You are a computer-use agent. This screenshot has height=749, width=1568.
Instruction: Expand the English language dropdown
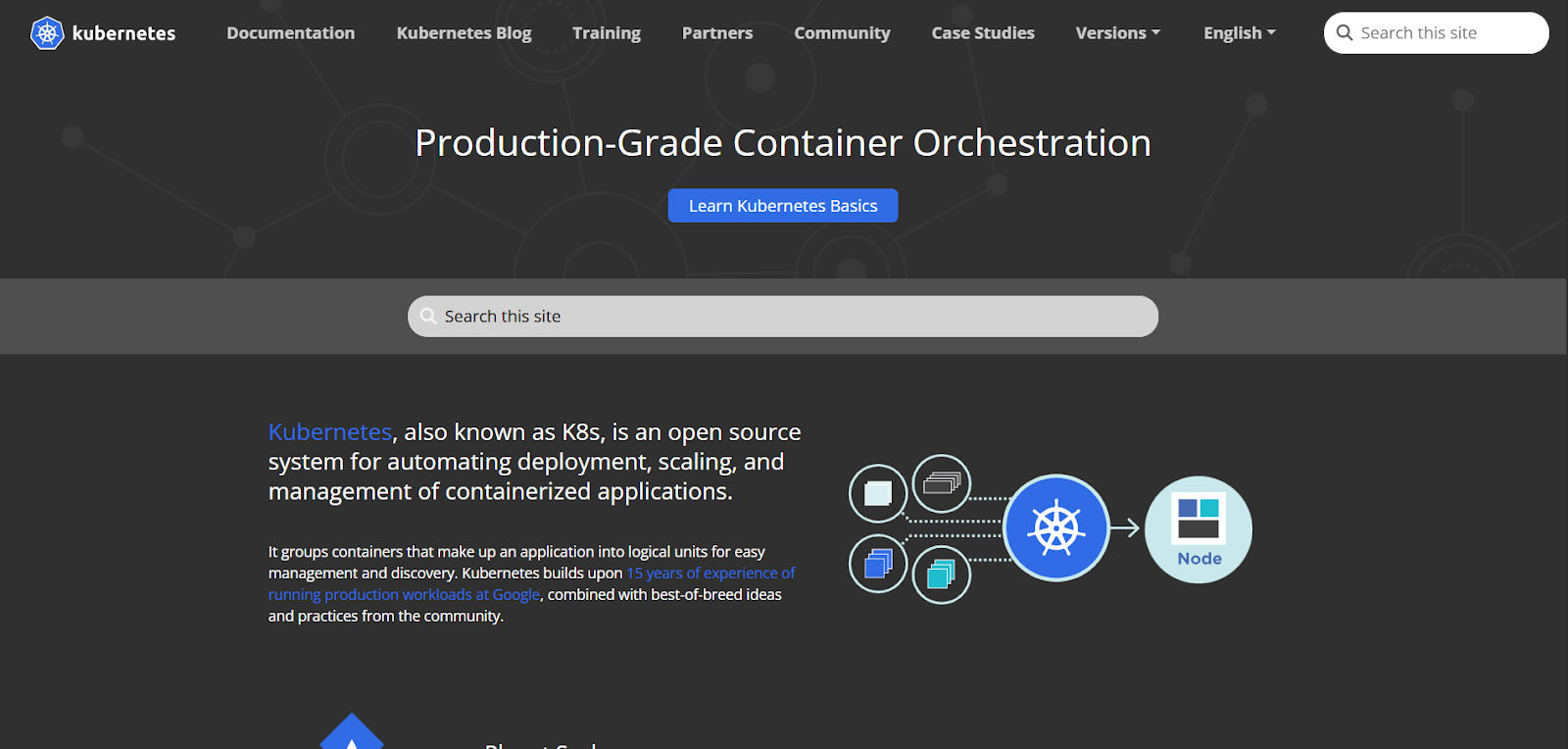pos(1240,33)
